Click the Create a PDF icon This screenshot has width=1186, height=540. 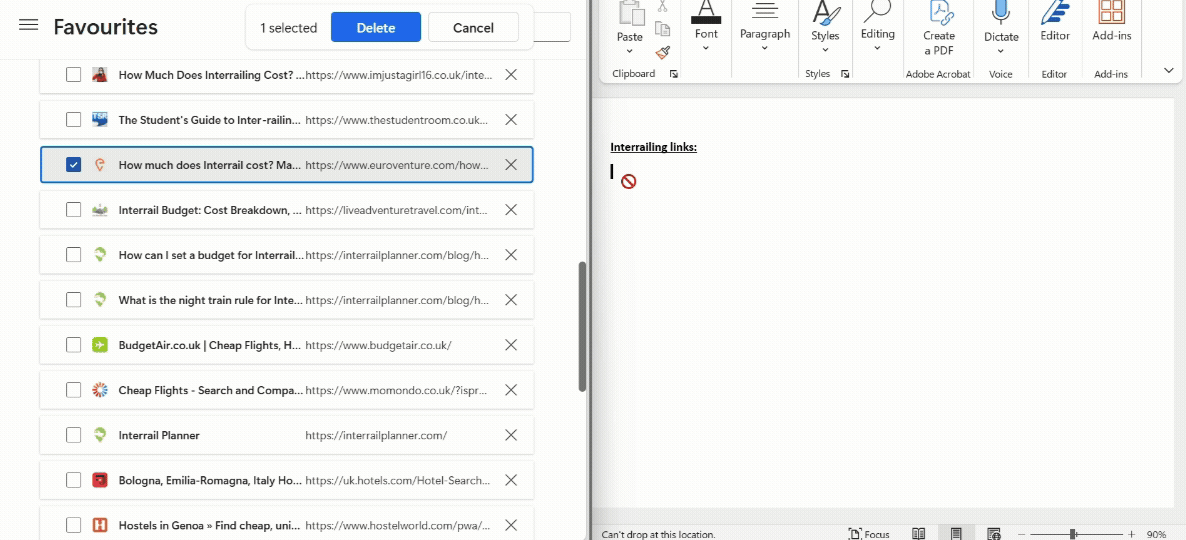click(939, 12)
